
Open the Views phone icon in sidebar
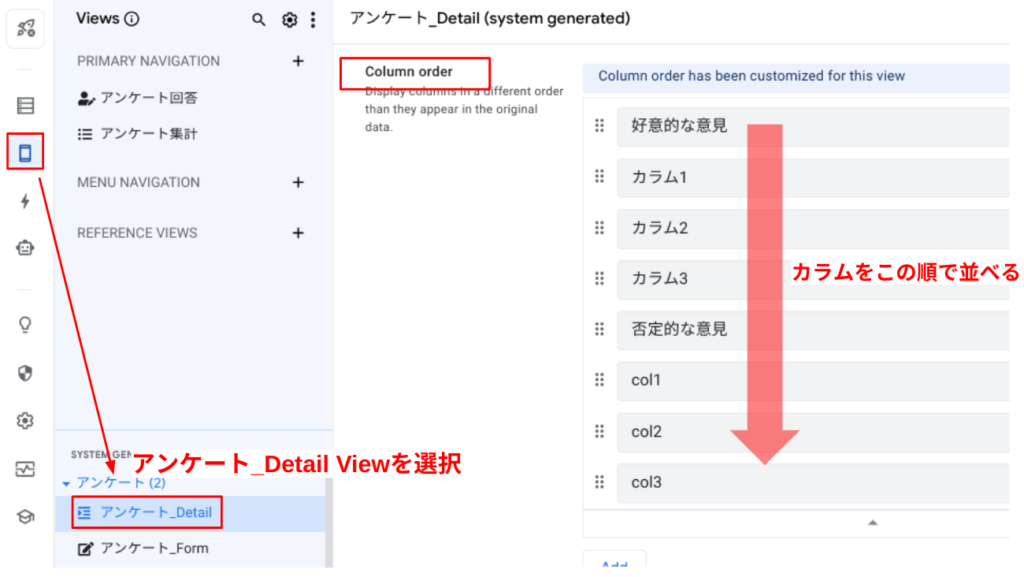point(25,153)
